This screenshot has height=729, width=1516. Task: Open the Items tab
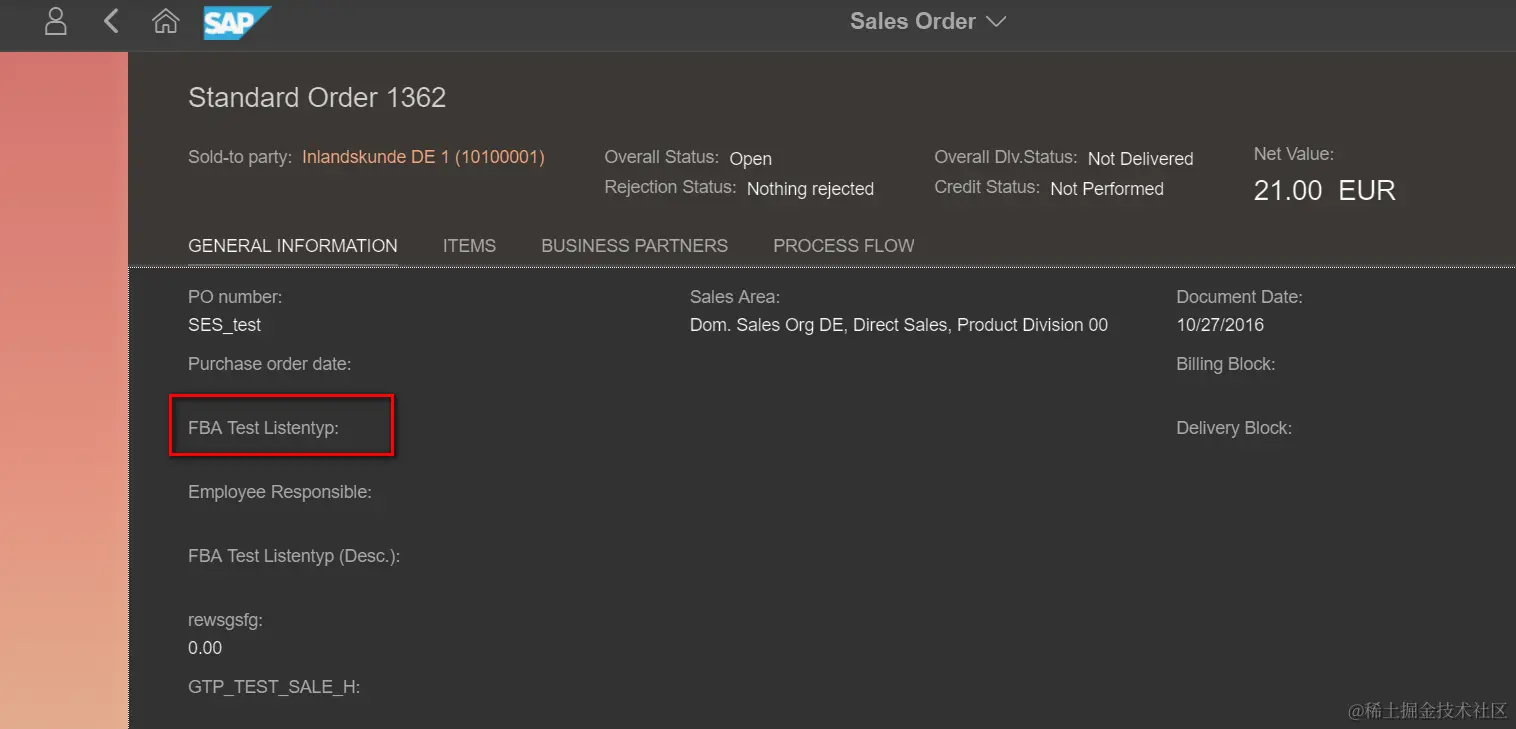tap(469, 246)
